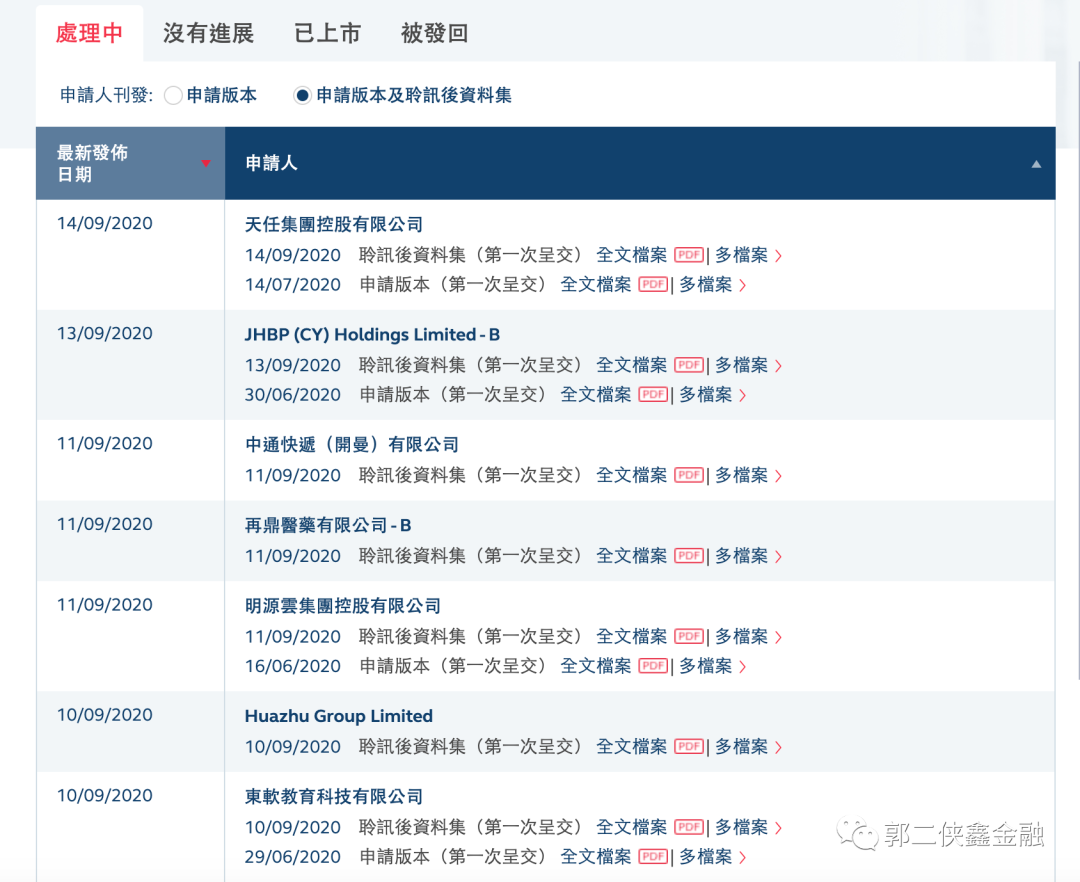
Task: Open PDF icon for 明源雲 16/06/2020 申請版本
Action: pyautogui.click(x=653, y=666)
